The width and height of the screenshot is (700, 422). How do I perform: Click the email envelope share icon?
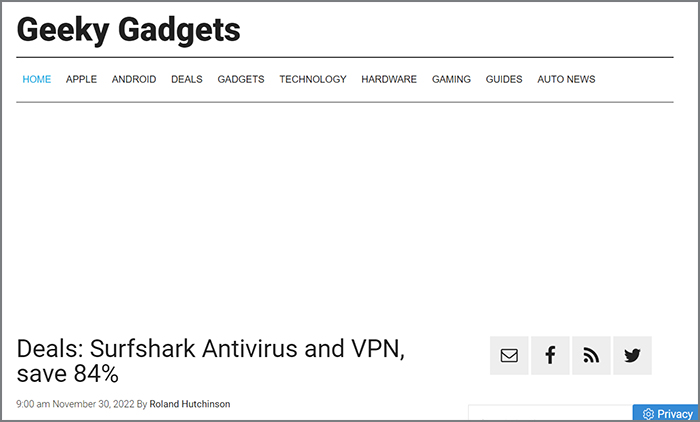509,355
